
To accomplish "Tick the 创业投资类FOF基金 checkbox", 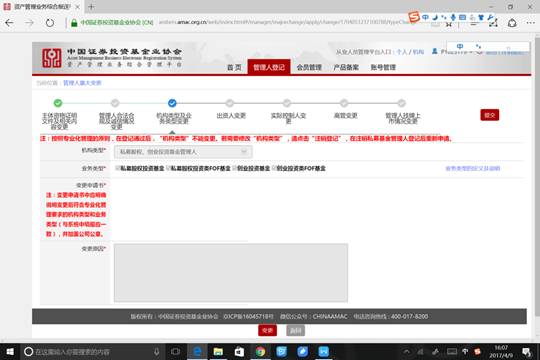I will (x=274, y=168).
